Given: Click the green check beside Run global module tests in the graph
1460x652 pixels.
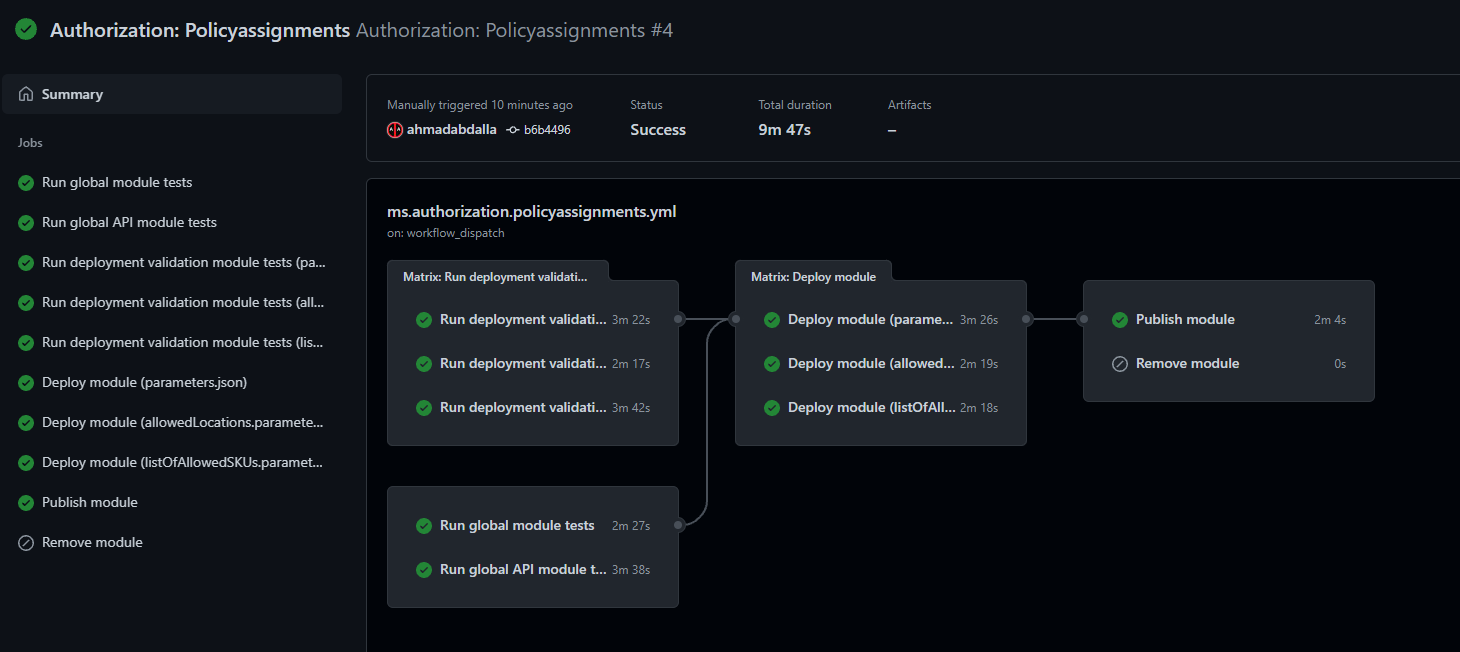Looking at the screenshot, I should (424, 526).
